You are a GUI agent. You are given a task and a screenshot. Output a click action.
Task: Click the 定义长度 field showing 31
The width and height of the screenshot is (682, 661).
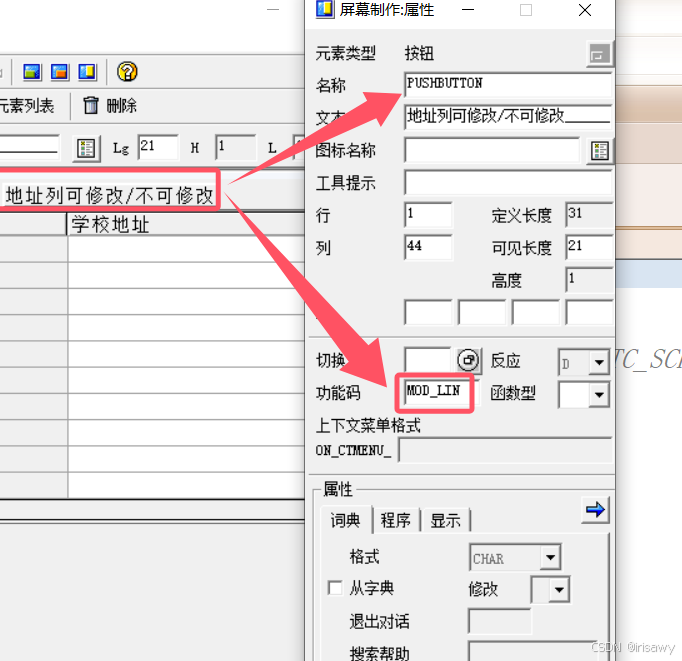(589, 214)
